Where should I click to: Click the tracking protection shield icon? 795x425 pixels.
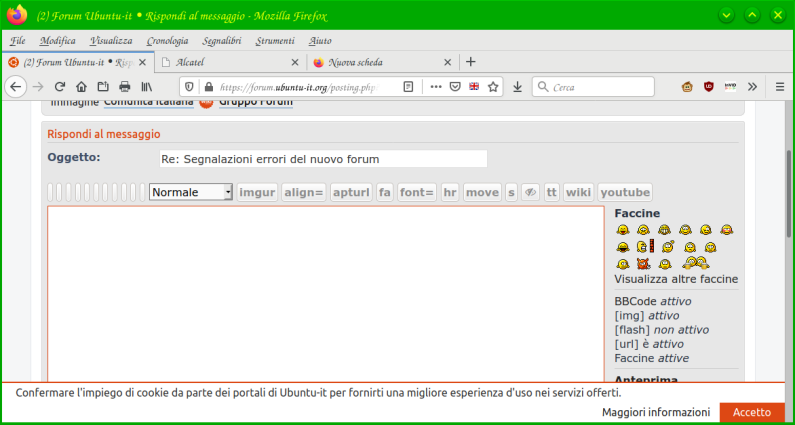click(x=189, y=87)
